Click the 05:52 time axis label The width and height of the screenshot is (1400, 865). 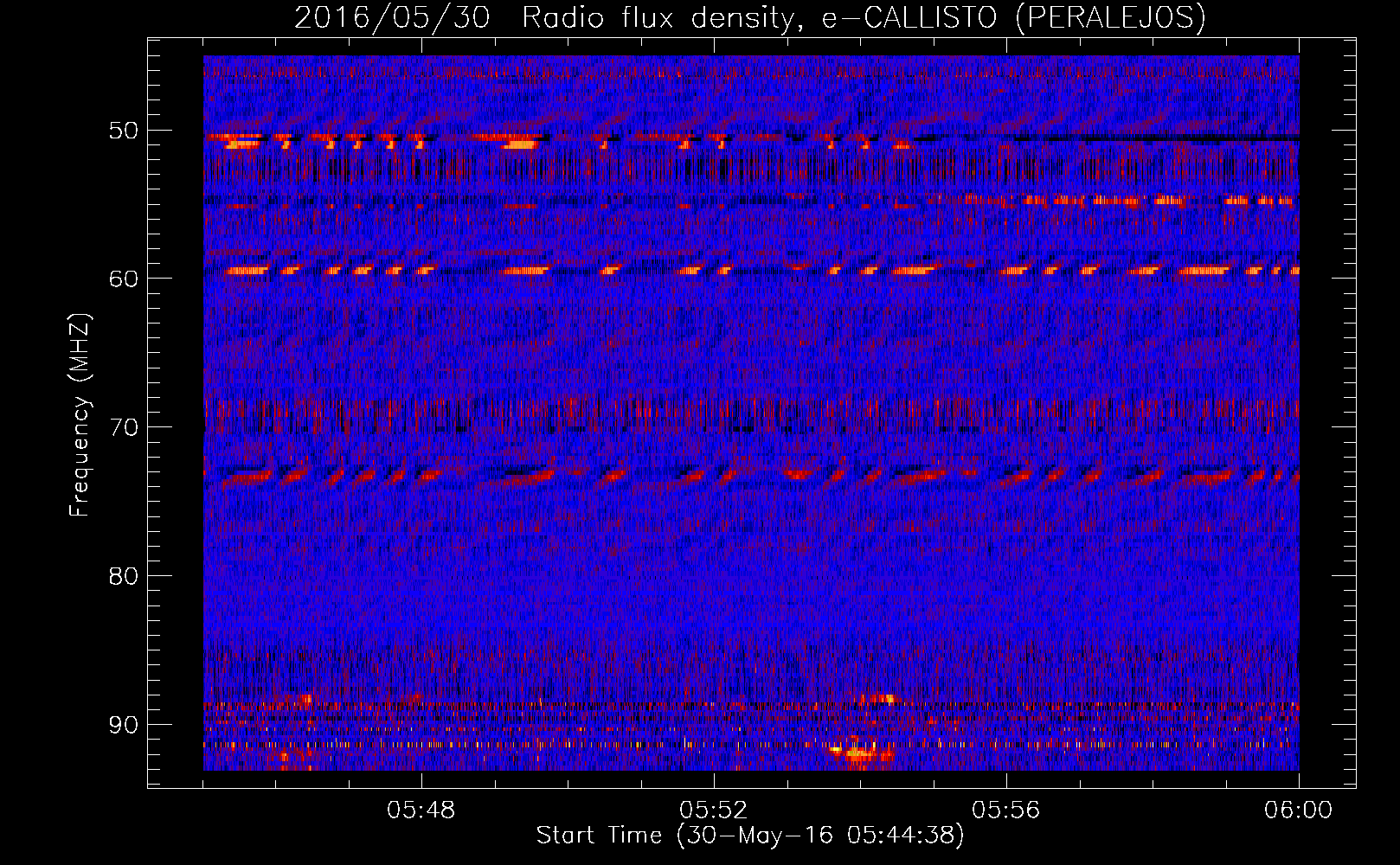point(714,811)
